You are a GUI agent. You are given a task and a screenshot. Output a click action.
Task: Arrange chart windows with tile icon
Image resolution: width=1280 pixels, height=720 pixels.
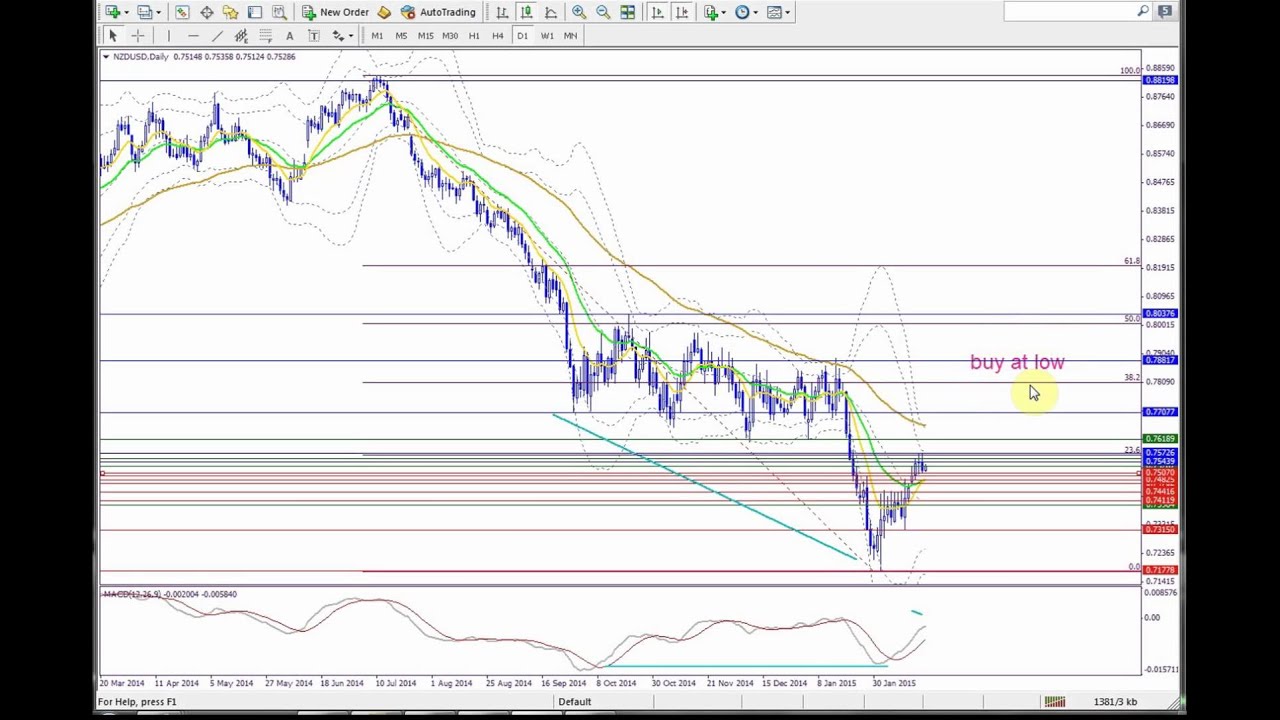[x=627, y=12]
